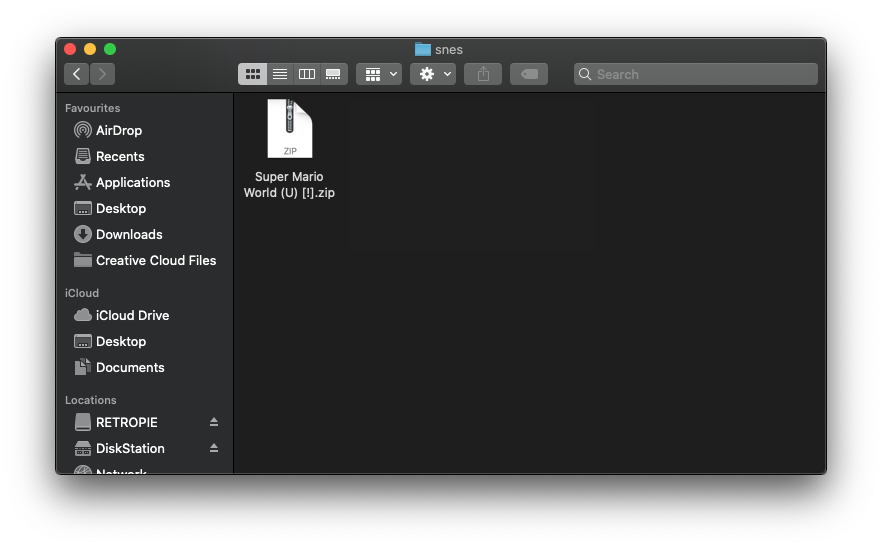The height and width of the screenshot is (548, 882).
Task: Click the 'Super Mario World (U) [!].zip' filename
Action: click(x=289, y=185)
